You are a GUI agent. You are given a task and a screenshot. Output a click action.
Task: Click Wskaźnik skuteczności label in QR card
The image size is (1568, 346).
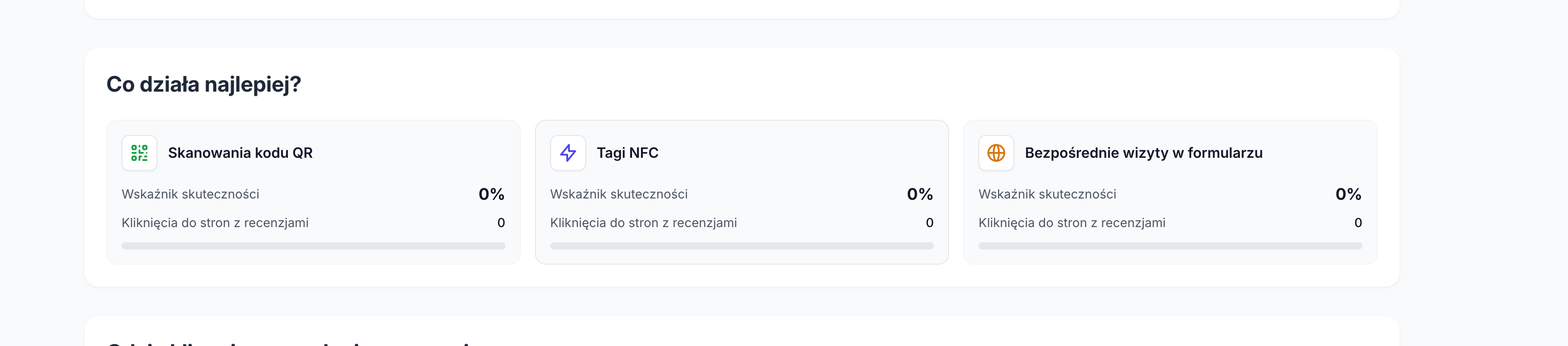pyautogui.click(x=190, y=194)
